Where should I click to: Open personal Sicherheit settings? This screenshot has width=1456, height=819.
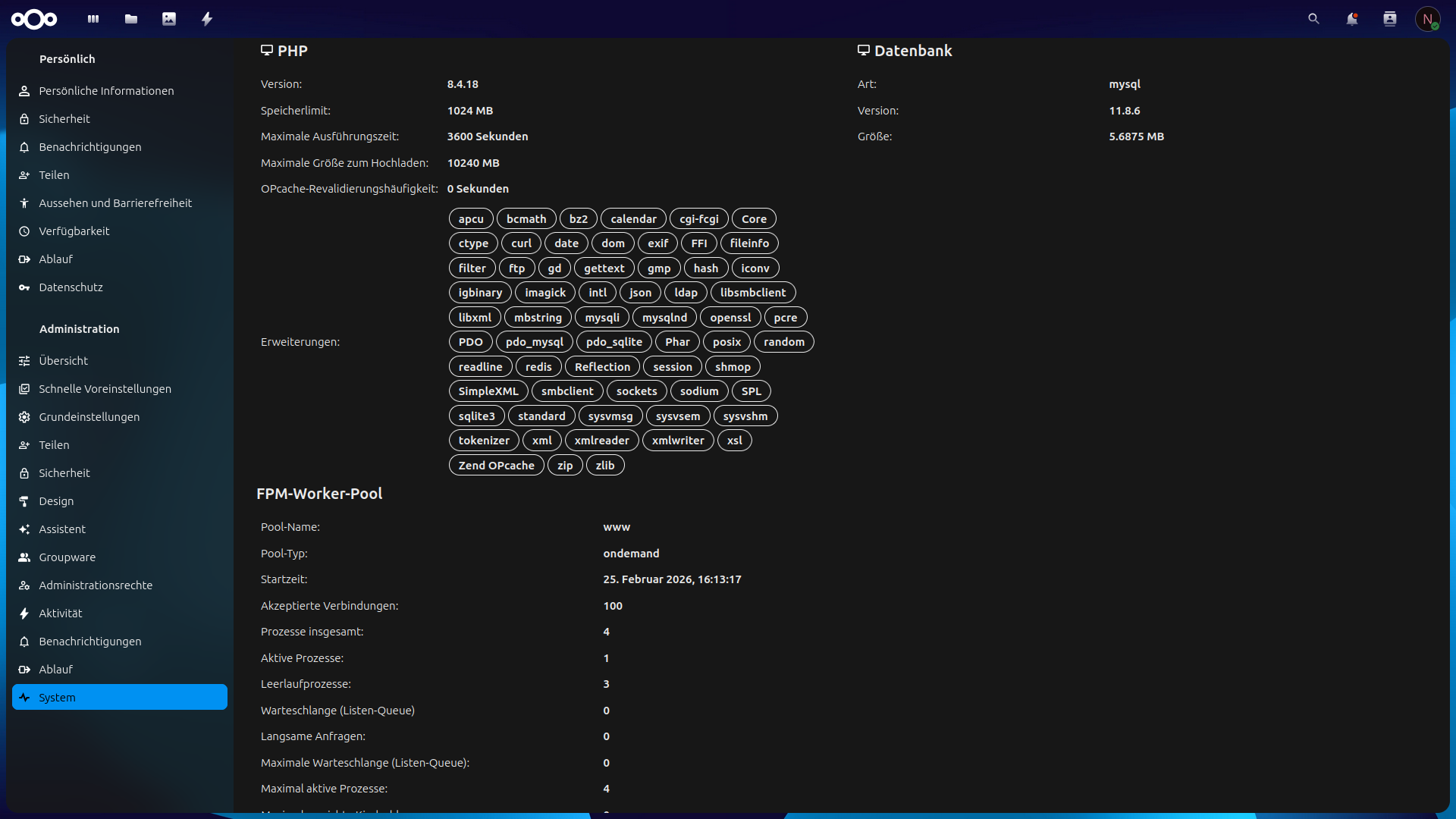tap(64, 119)
